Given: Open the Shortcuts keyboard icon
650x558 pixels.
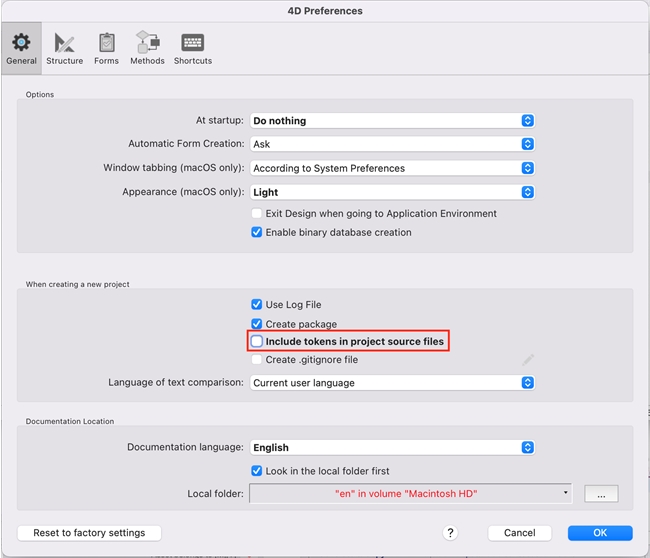Looking at the screenshot, I should pyautogui.click(x=192, y=47).
